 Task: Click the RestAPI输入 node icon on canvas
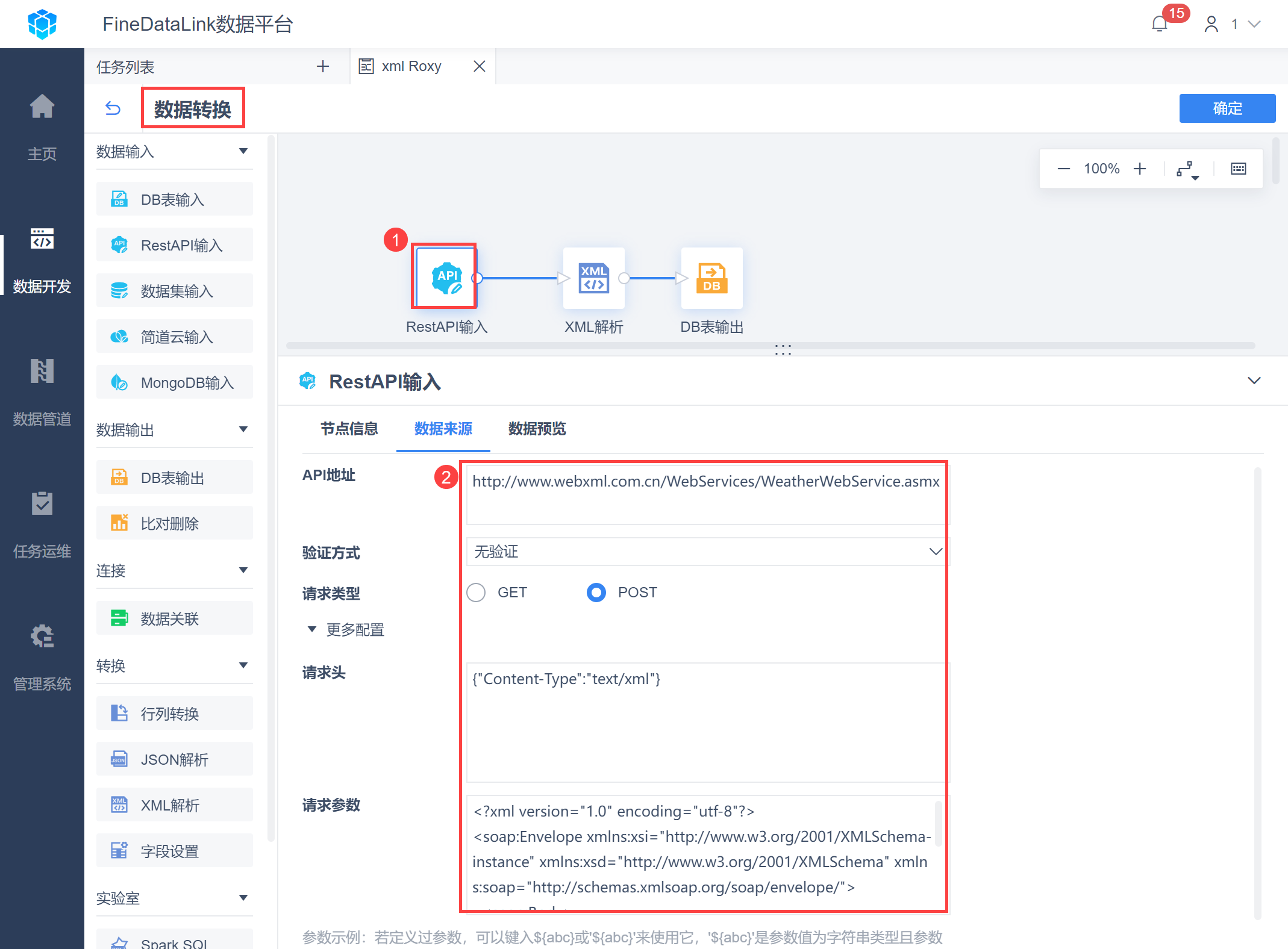click(x=446, y=278)
